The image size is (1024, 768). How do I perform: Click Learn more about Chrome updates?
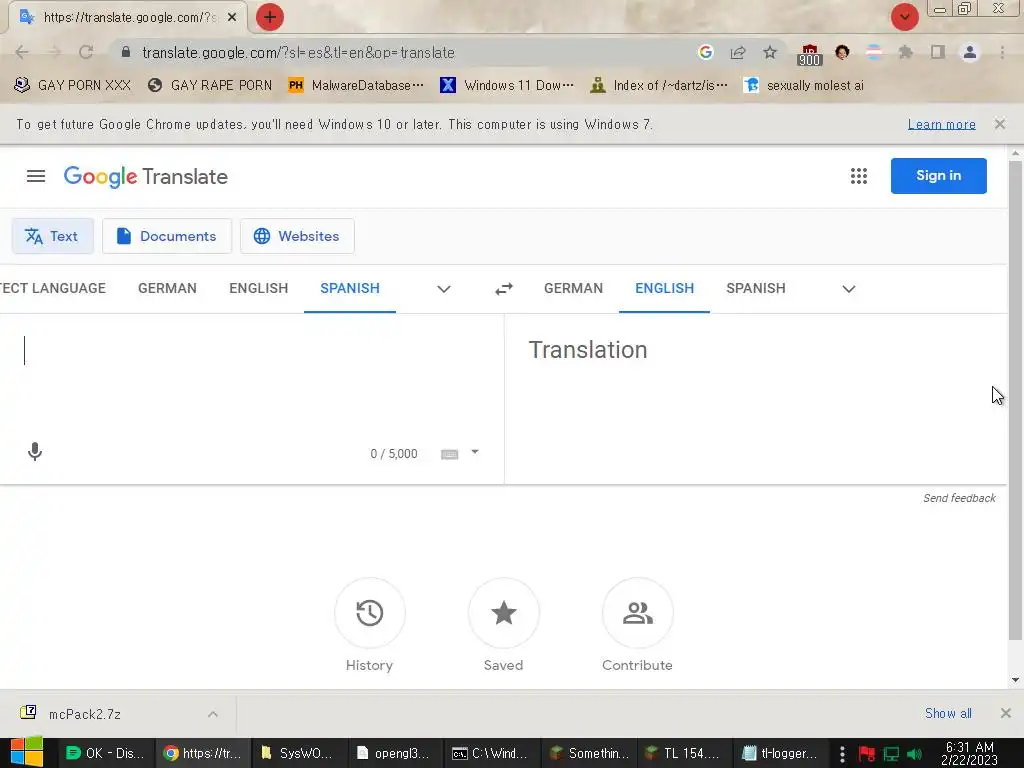(x=941, y=124)
